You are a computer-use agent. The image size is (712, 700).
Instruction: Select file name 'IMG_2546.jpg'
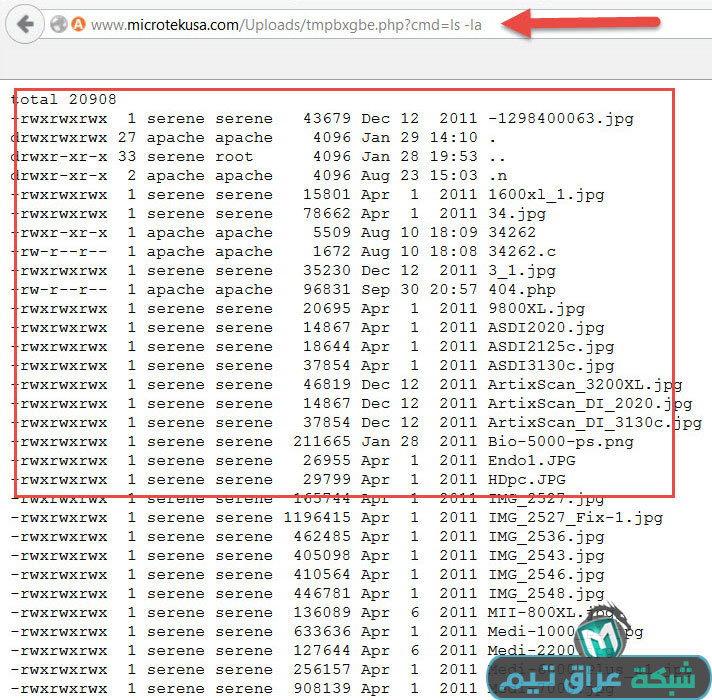coord(546,575)
